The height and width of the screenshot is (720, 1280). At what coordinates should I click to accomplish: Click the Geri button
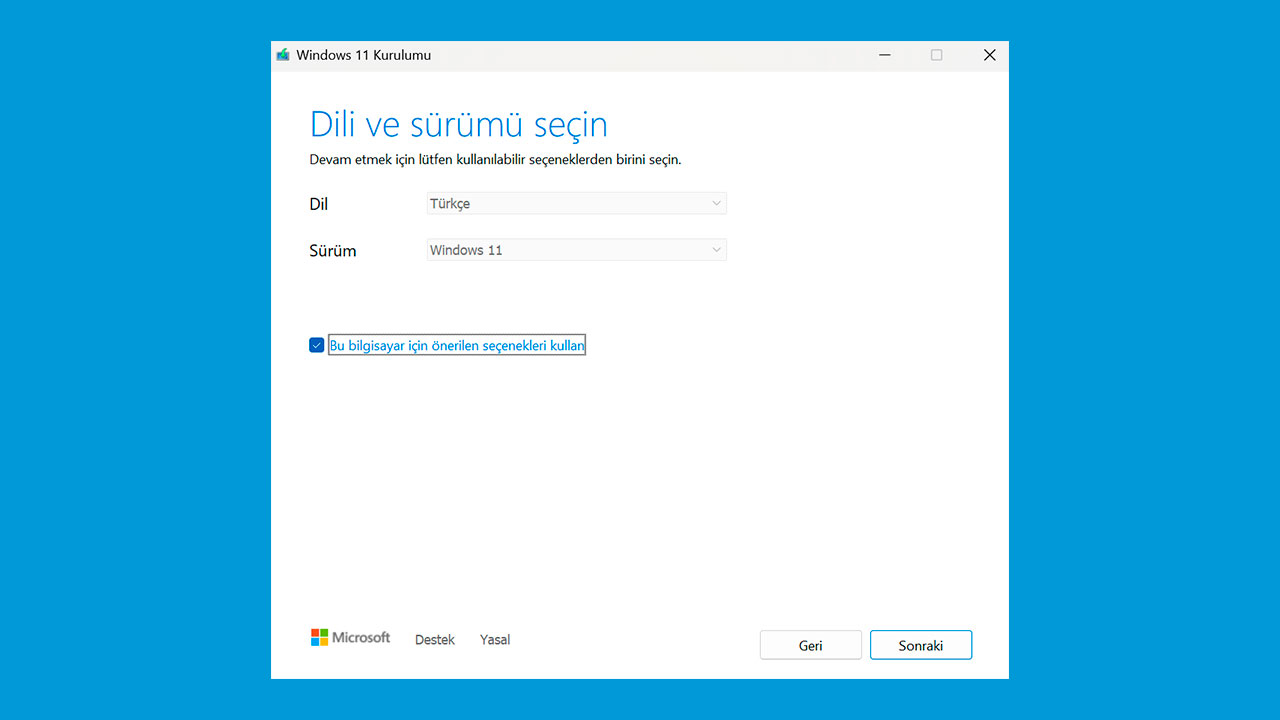point(810,644)
